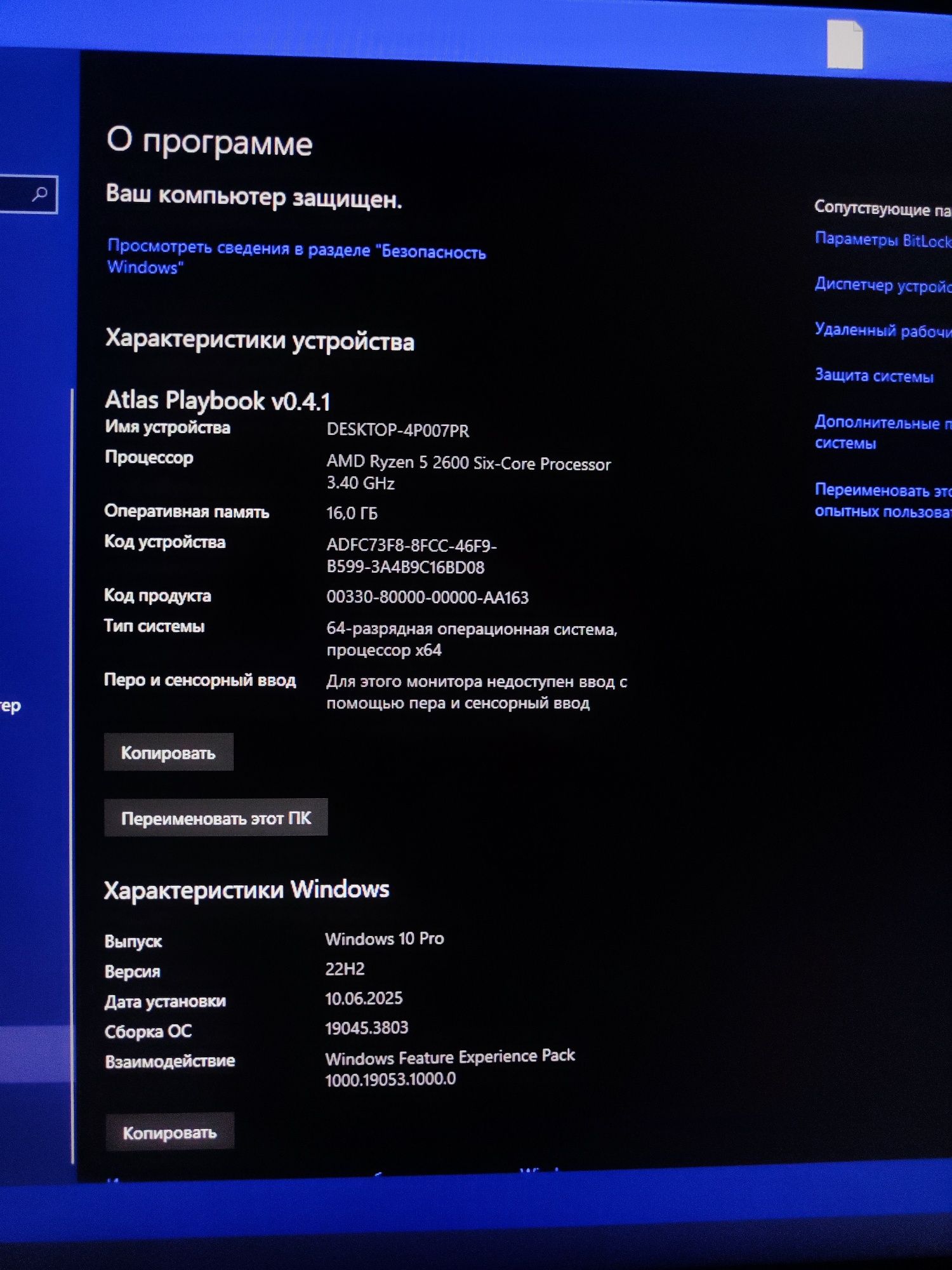Select device name DESKTOP-4P007PR
This screenshot has width=952, height=1270.
(x=398, y=431)
